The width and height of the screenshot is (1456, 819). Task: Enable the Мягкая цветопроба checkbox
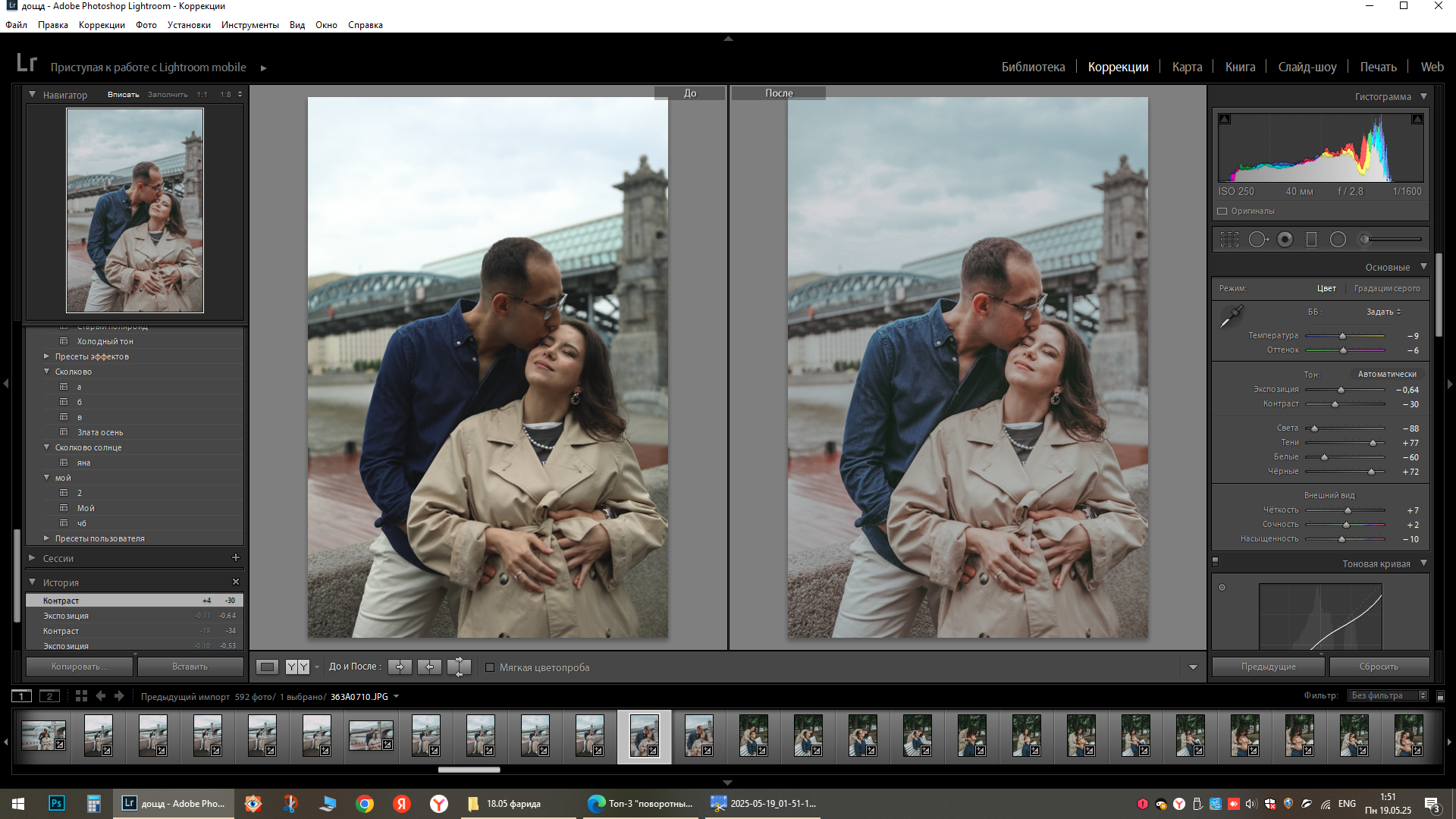click(x=490, y=667)
